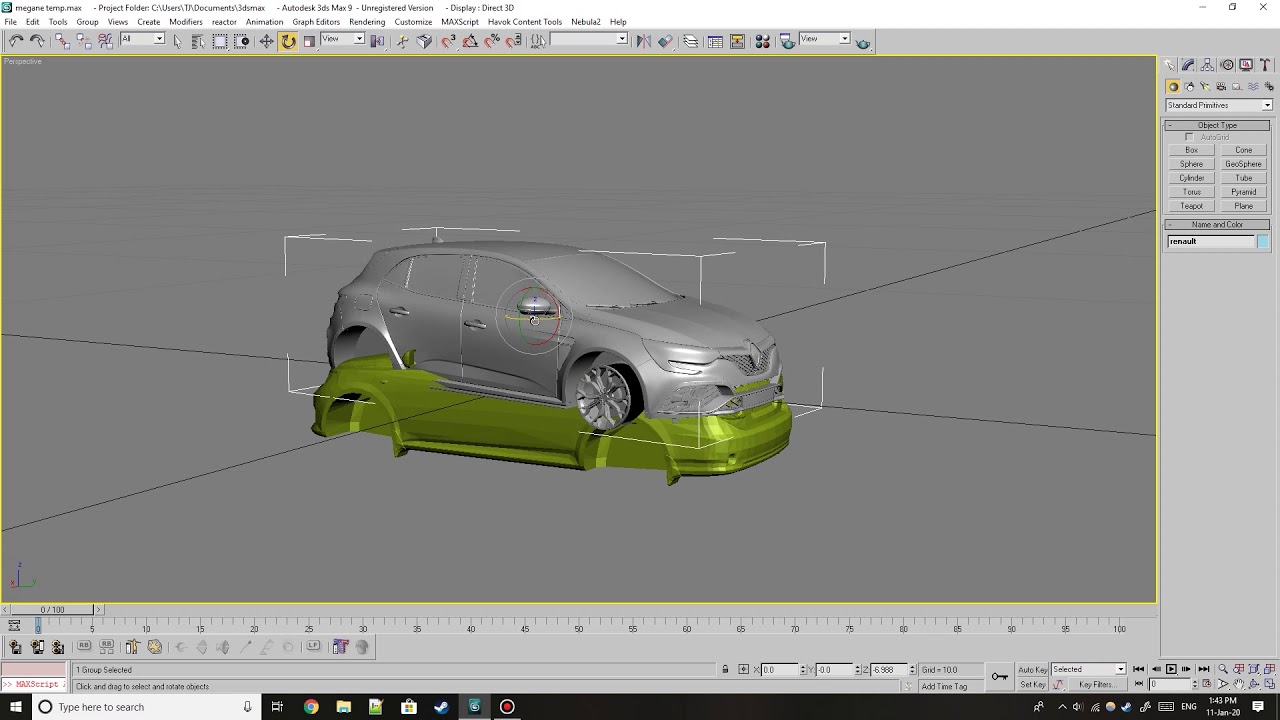Activate the Select and Rotate tool
Image resolution: width=1280 pixels, height=720 pixels.
pyautogui.click(x=288, y=41)
